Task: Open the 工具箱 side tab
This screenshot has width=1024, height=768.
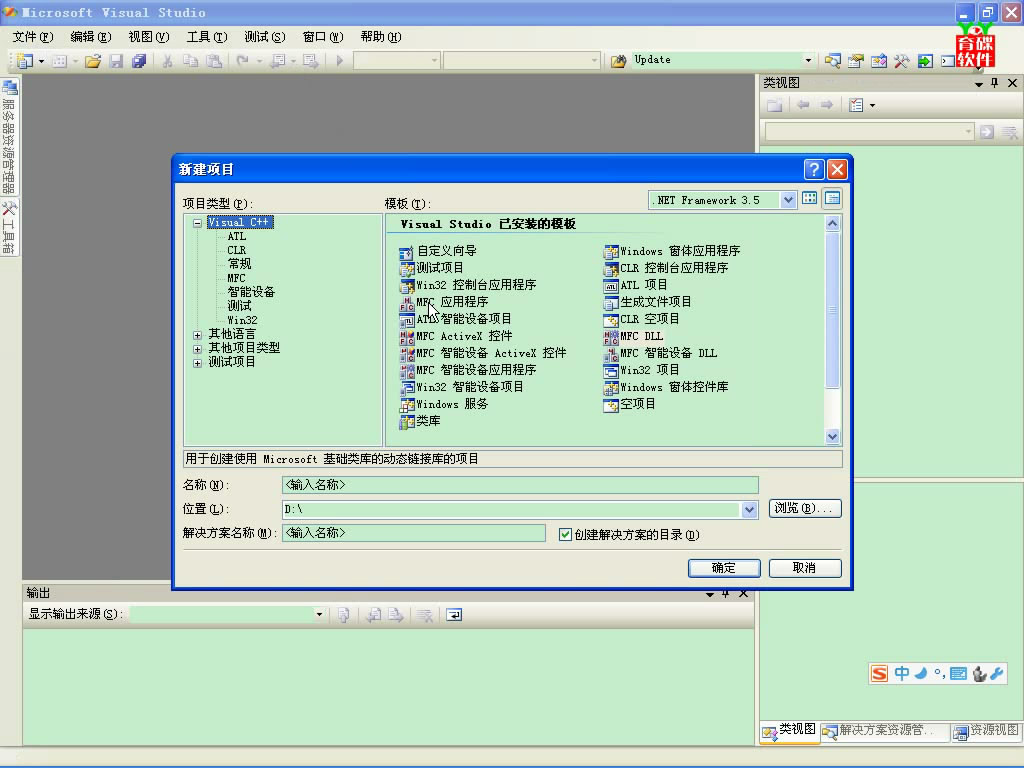Action: point(9,227)
